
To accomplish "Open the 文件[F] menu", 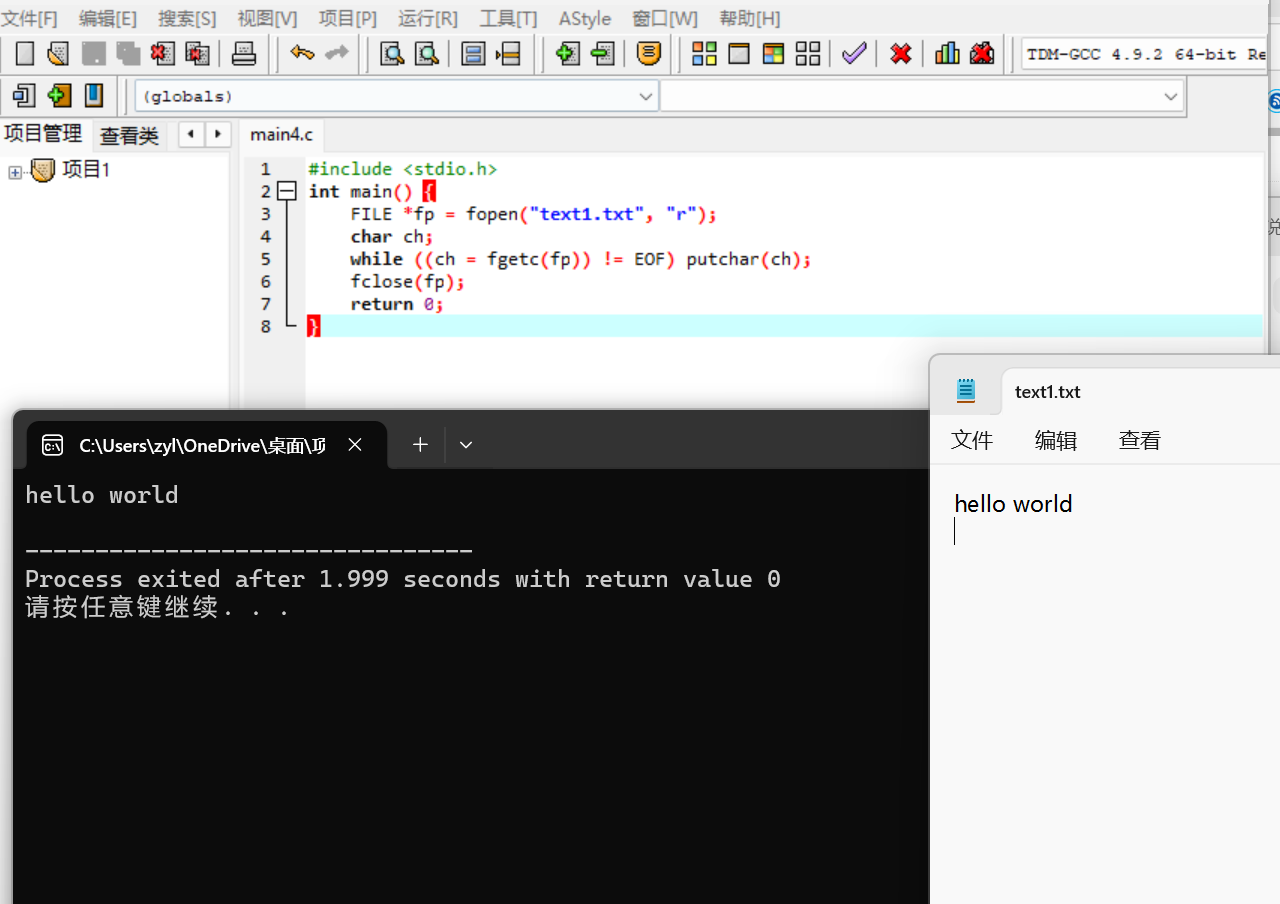I will click(30, 18).
